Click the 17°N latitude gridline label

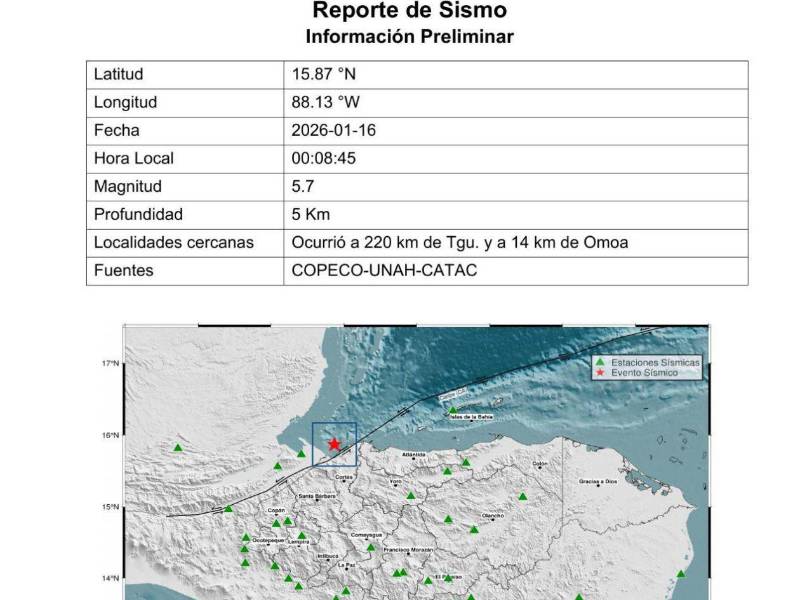coord(113,365)
